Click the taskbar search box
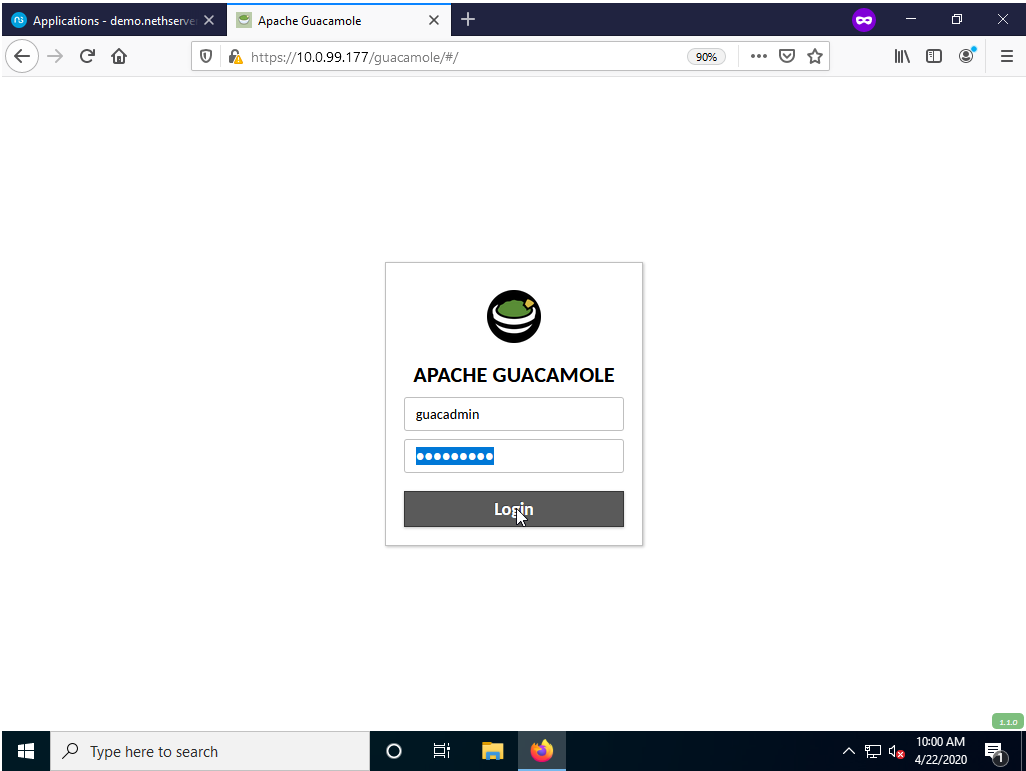The height and width of the screenshot is (771, 1026). (x=210, y=751)
